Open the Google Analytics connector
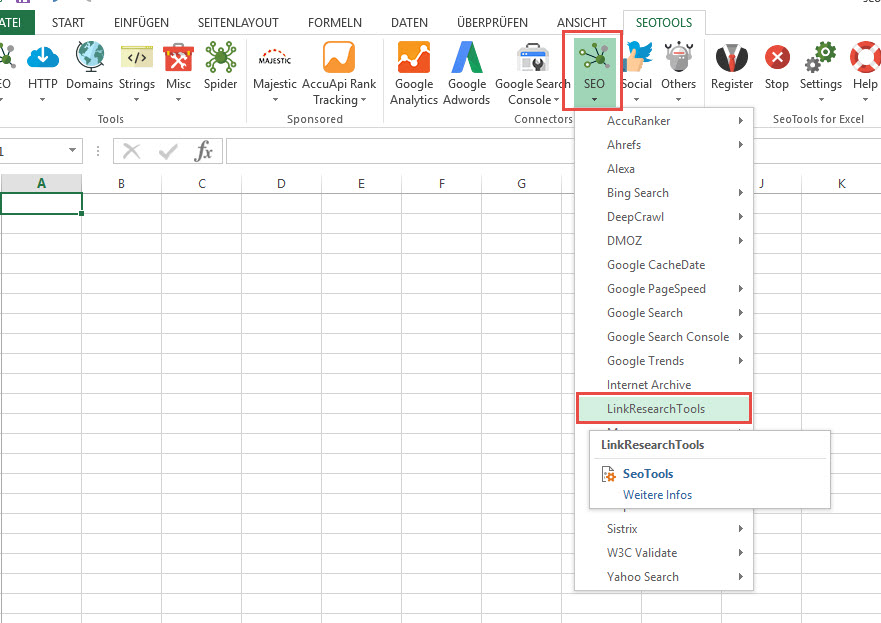The width and height of the screenshot is (881, 623). (414, 57)
